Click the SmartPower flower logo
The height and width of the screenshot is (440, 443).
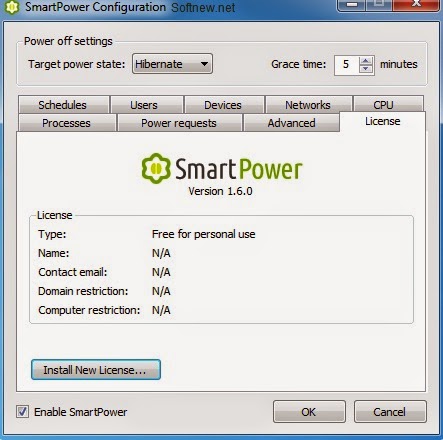156,168
